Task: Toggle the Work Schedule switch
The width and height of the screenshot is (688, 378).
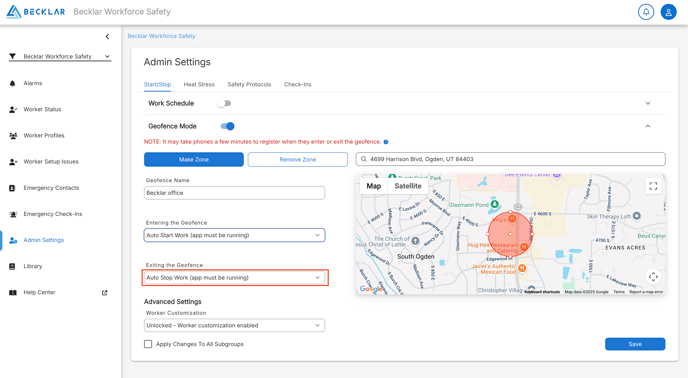Action: (224, 103)
